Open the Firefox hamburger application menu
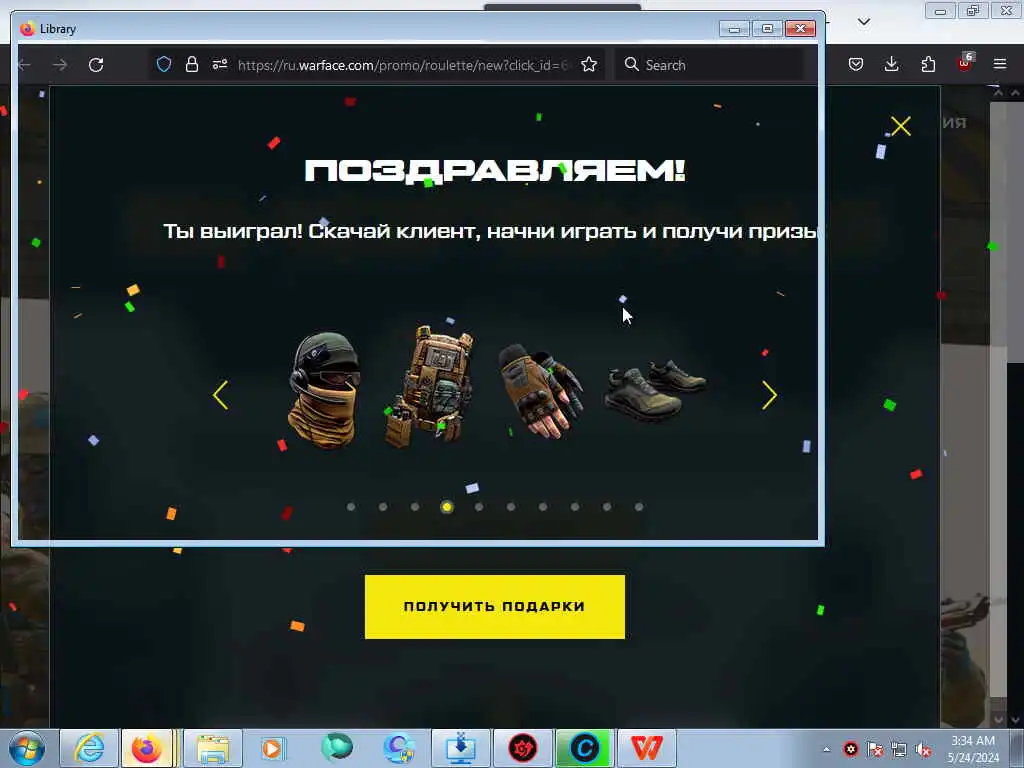This screenshot has height=768, width=1024. (x=1000, y=64)
